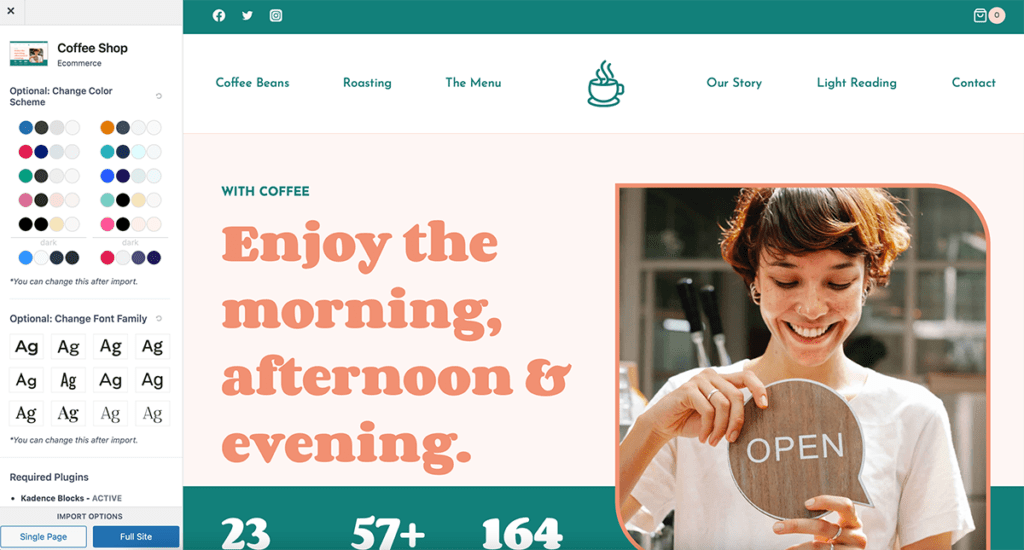Open the Instagram social icon
Viewport: 1024px width, 550px height.
(x=276, y=16)
